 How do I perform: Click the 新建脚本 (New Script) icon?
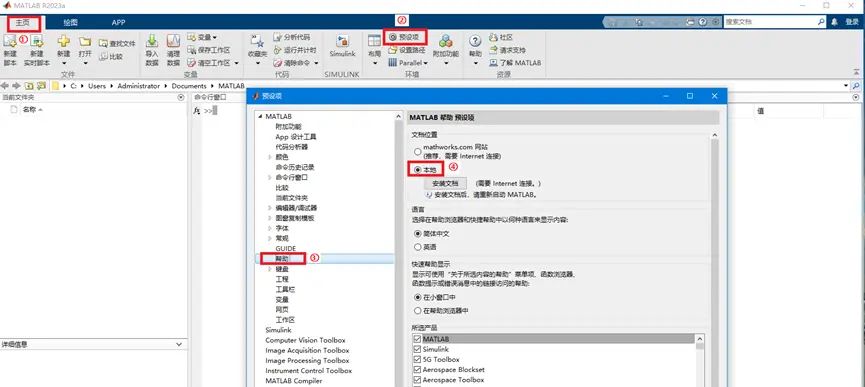click(9, 41)
